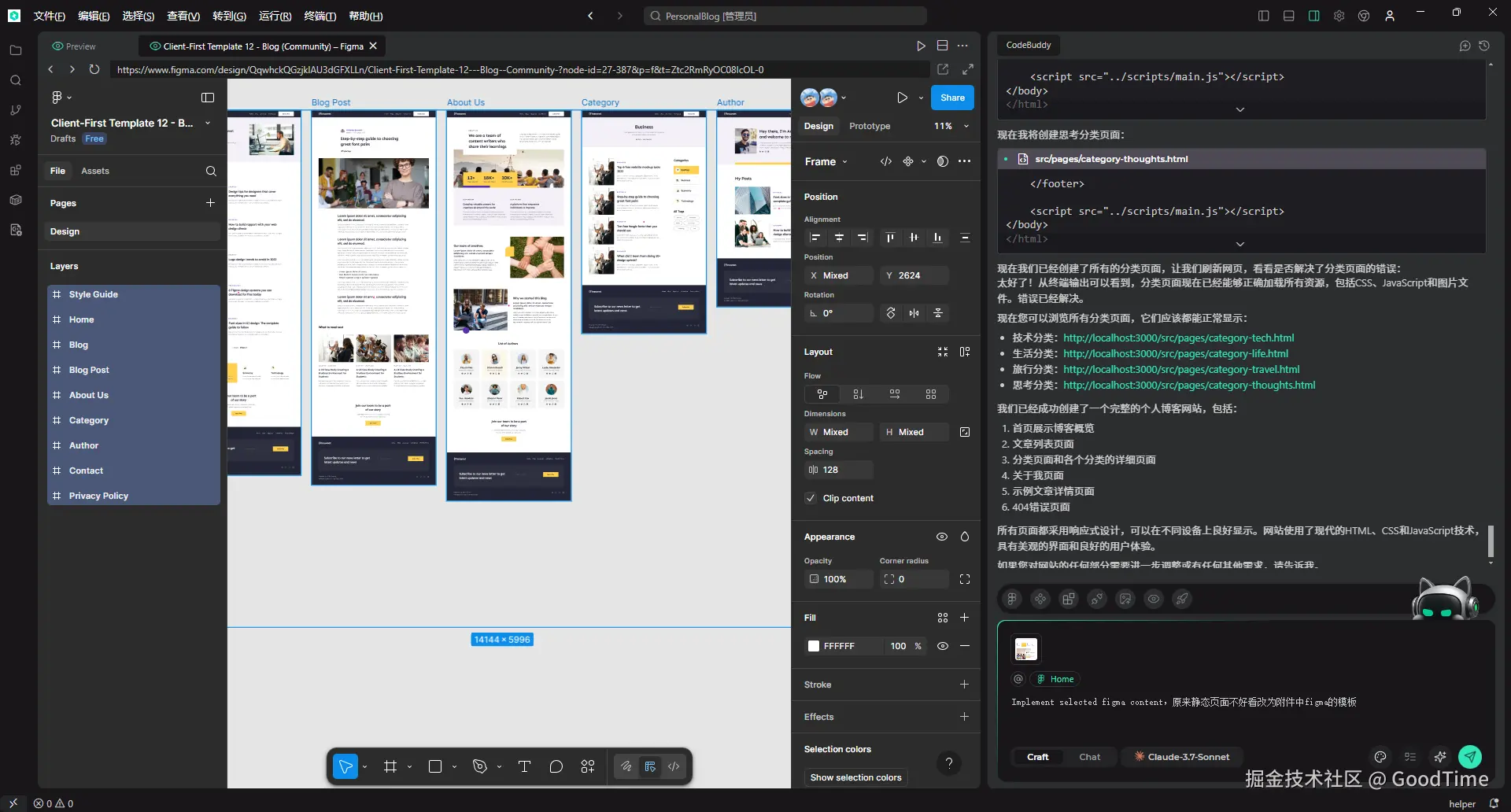Select the Move tool in Figma toolbar

[345, 766]
